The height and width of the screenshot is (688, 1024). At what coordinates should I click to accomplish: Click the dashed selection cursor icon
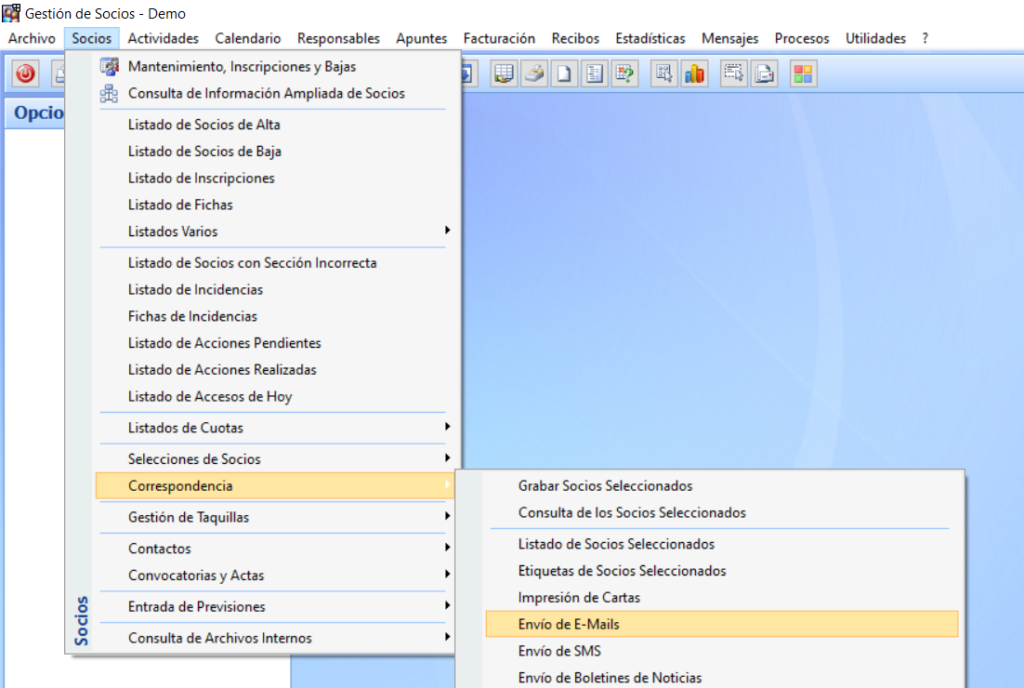pyautogui.click(x=735, y=74)
